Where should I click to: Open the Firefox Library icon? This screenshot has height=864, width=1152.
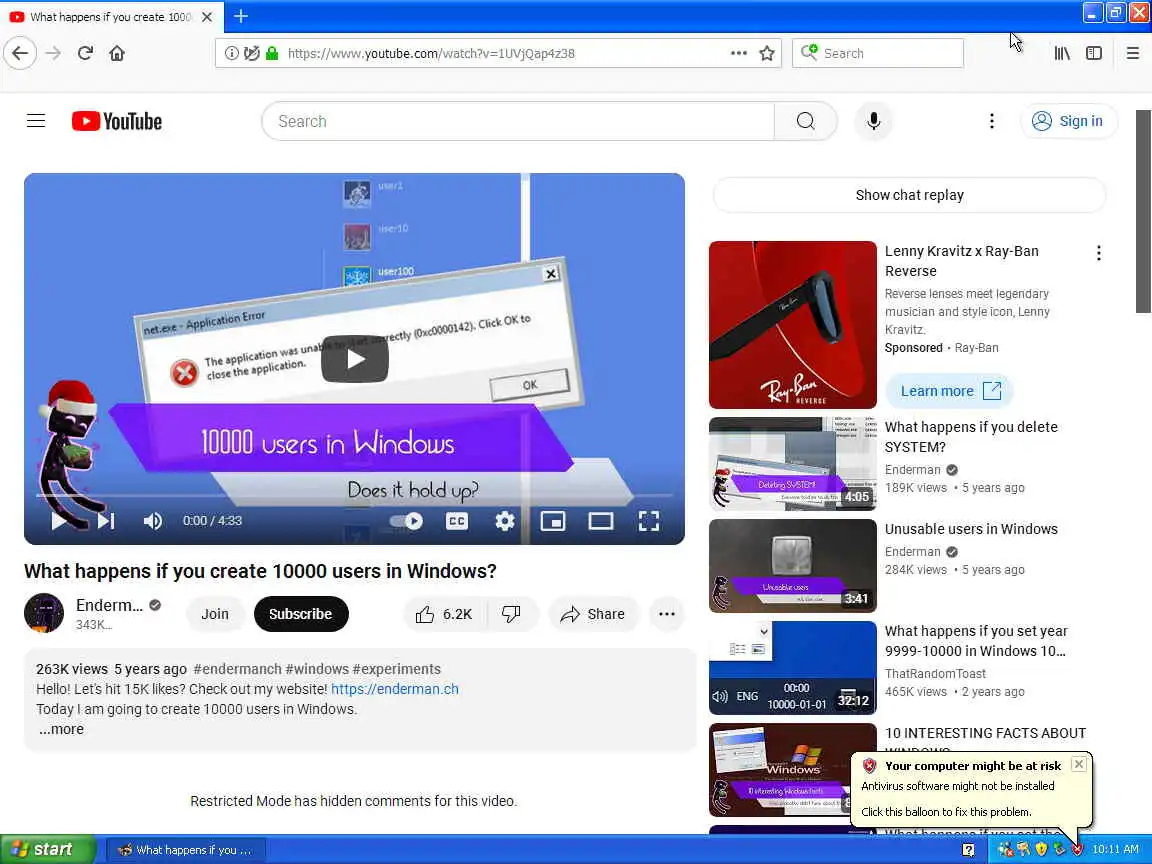(1062, 53)
